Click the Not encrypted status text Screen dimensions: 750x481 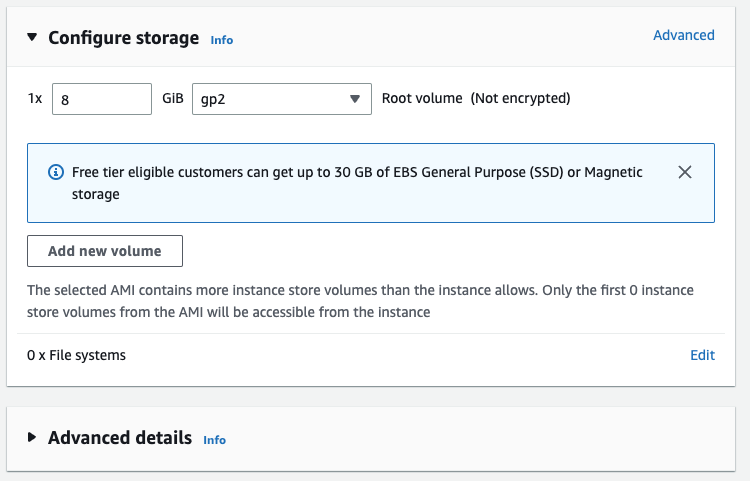point(520,99)
